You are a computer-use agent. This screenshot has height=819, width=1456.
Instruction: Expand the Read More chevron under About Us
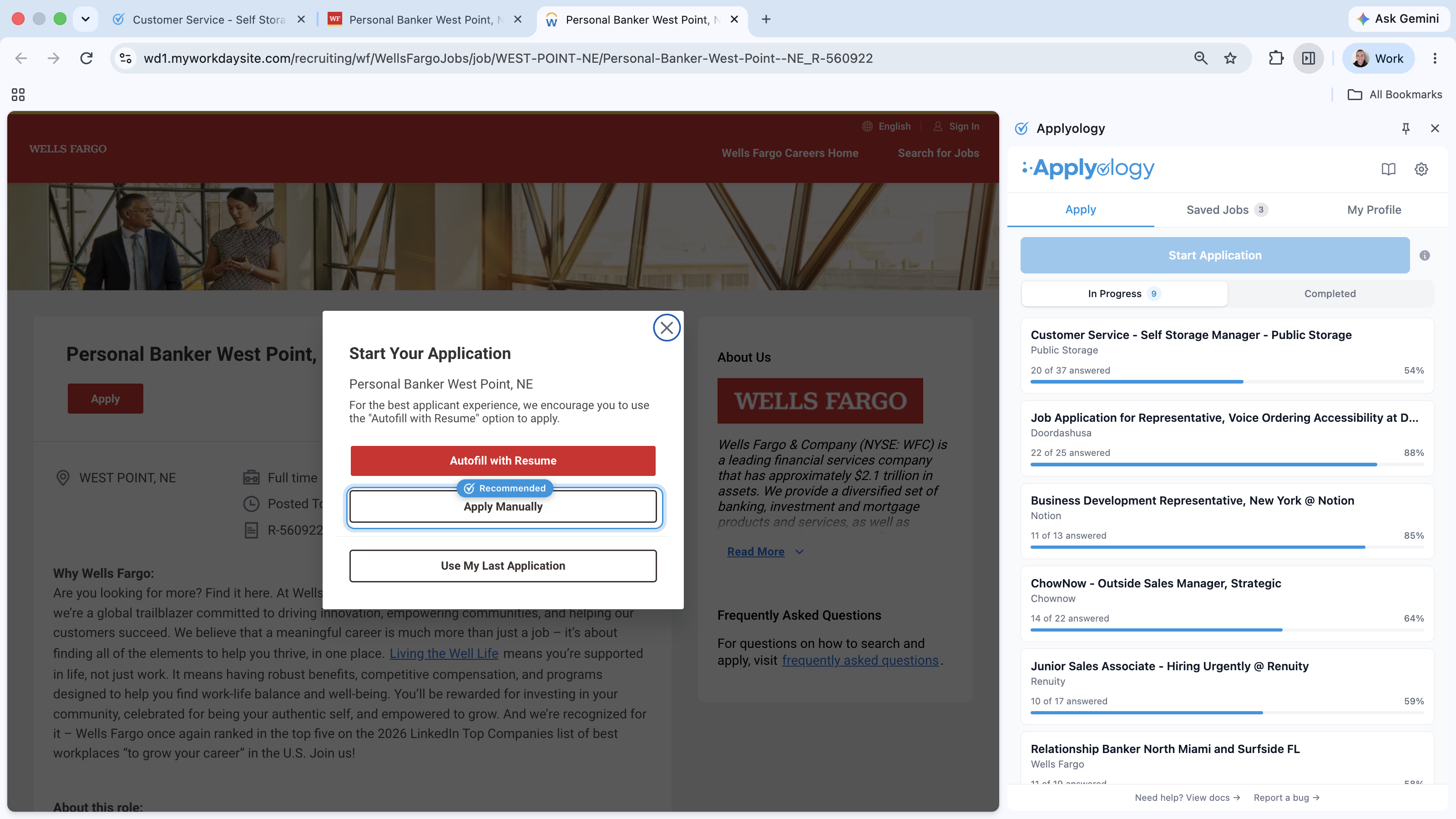click(x=799, y=551)
